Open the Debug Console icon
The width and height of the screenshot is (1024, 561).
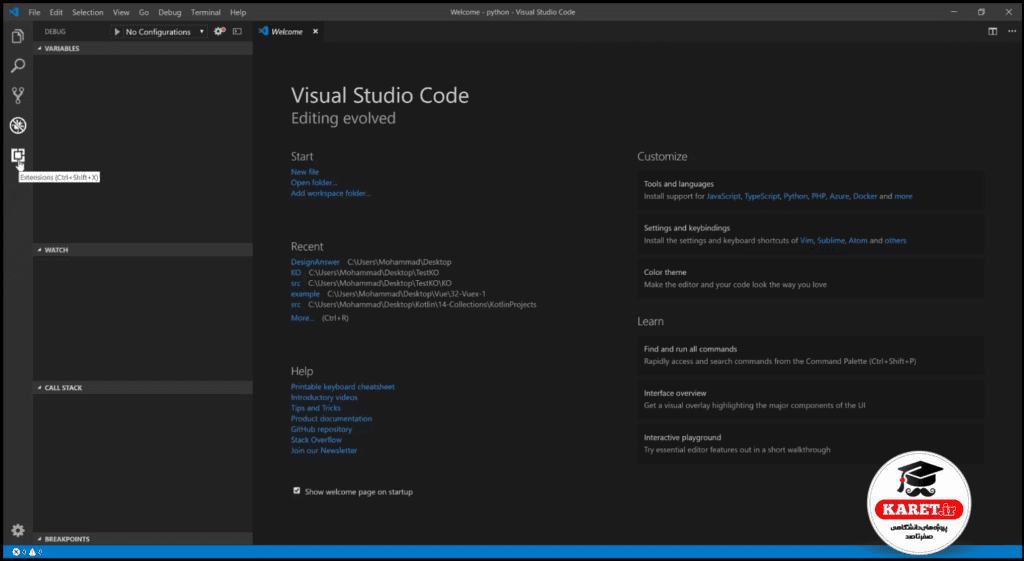point(238,31)
